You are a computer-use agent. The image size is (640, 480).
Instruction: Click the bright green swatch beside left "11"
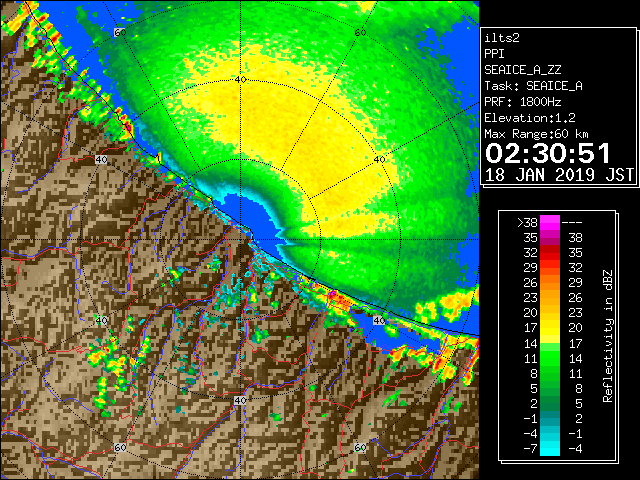tap(550, 358)
